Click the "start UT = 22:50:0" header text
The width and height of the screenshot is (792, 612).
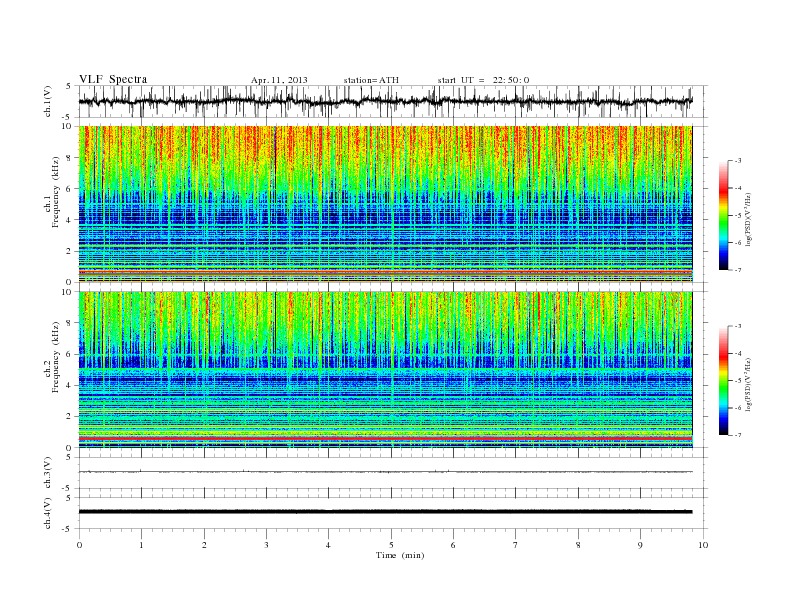[483, 80]
